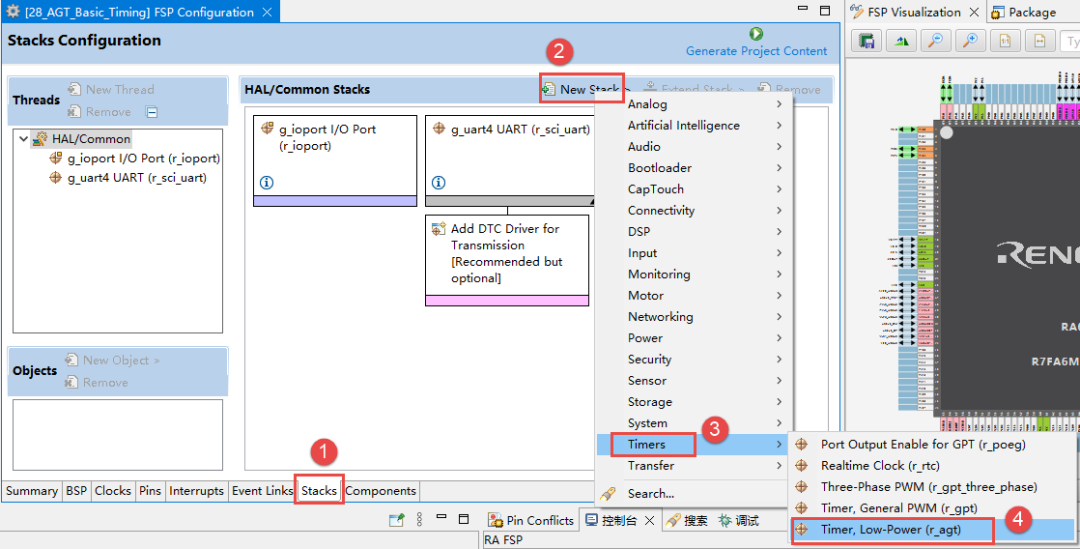Close the FSP Configuration editor tab

[x=267, y=12]
